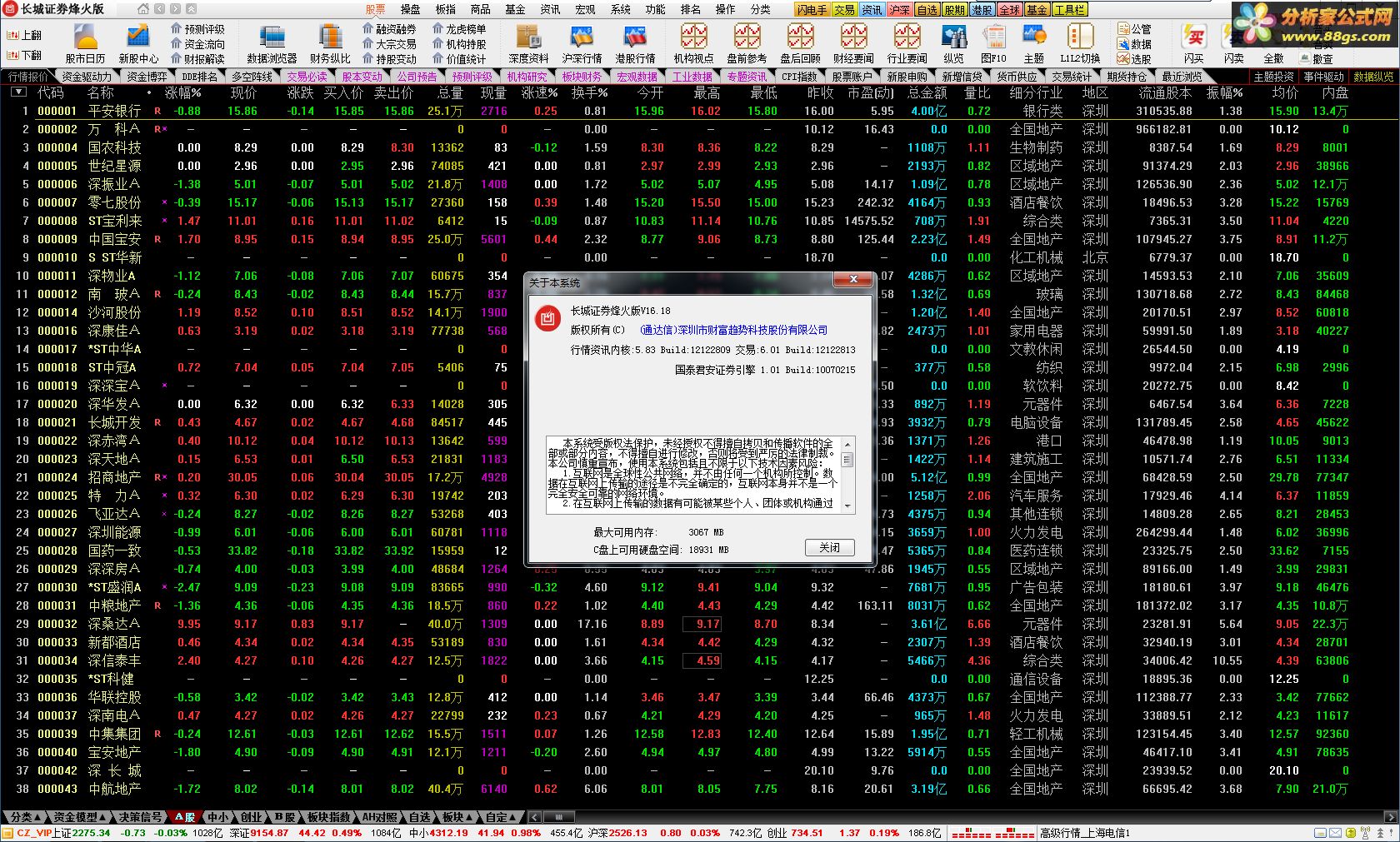Click the L1L2切换 switch icon

1080,42
